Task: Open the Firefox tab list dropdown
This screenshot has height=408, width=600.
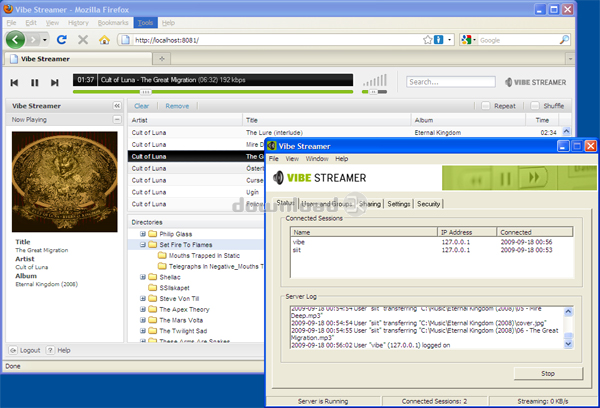Action: point(570,59)
